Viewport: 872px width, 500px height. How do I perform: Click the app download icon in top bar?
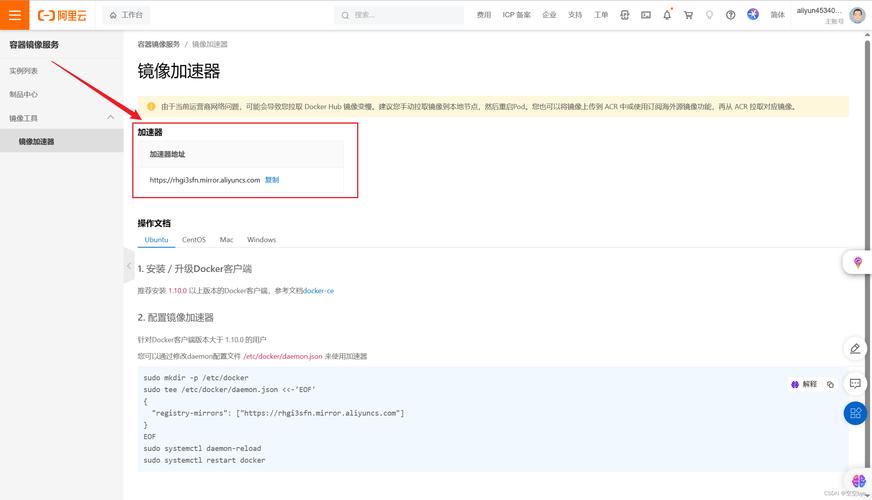625,15
